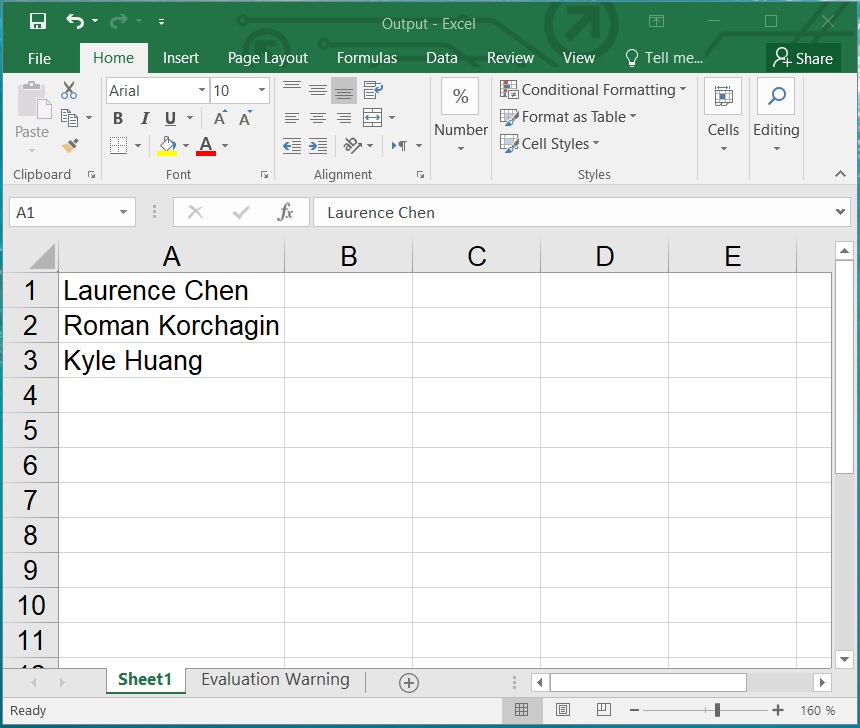Screen dimensions: 860x728
Task: Save the workbook via Quick Access toolbar
Action: pyautogui.click(x=38, y=20)
